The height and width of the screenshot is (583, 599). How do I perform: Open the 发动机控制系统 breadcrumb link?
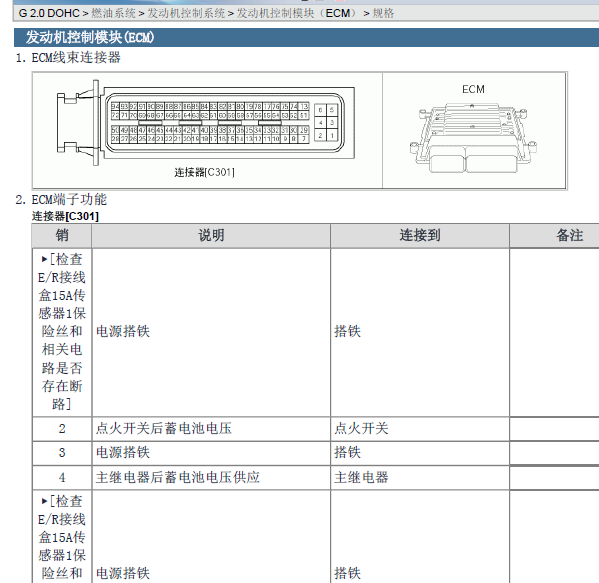click(186, 13)
